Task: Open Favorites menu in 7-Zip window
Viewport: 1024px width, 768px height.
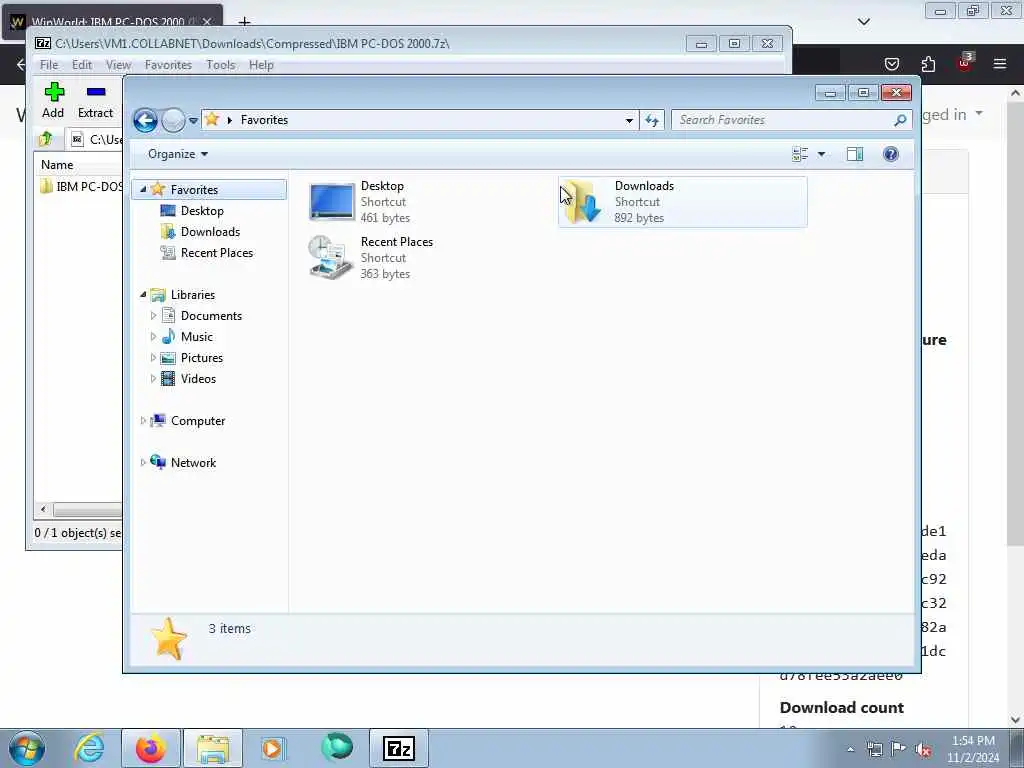Action: coord(168,65)
